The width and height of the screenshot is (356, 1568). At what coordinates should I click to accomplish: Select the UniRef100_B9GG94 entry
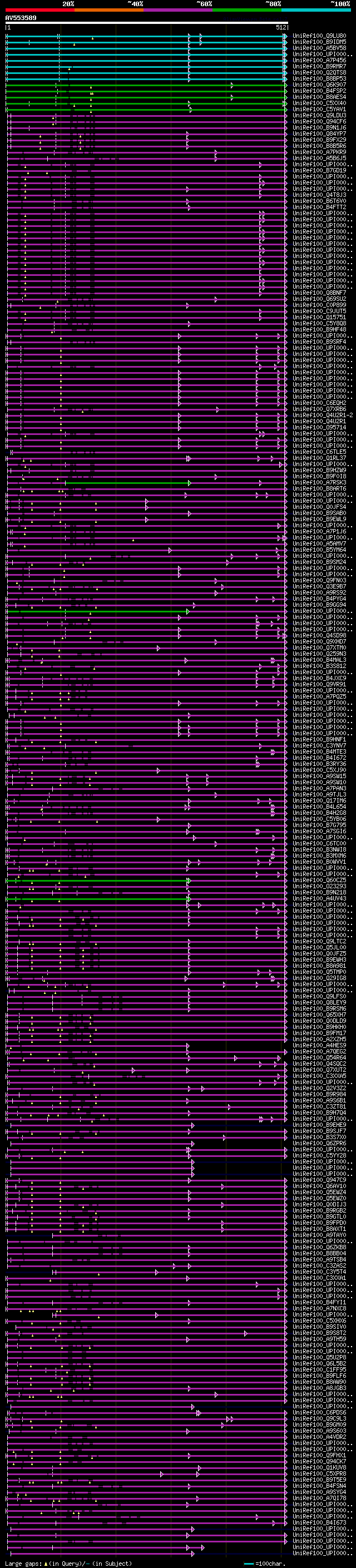click(x=319, y=605)
